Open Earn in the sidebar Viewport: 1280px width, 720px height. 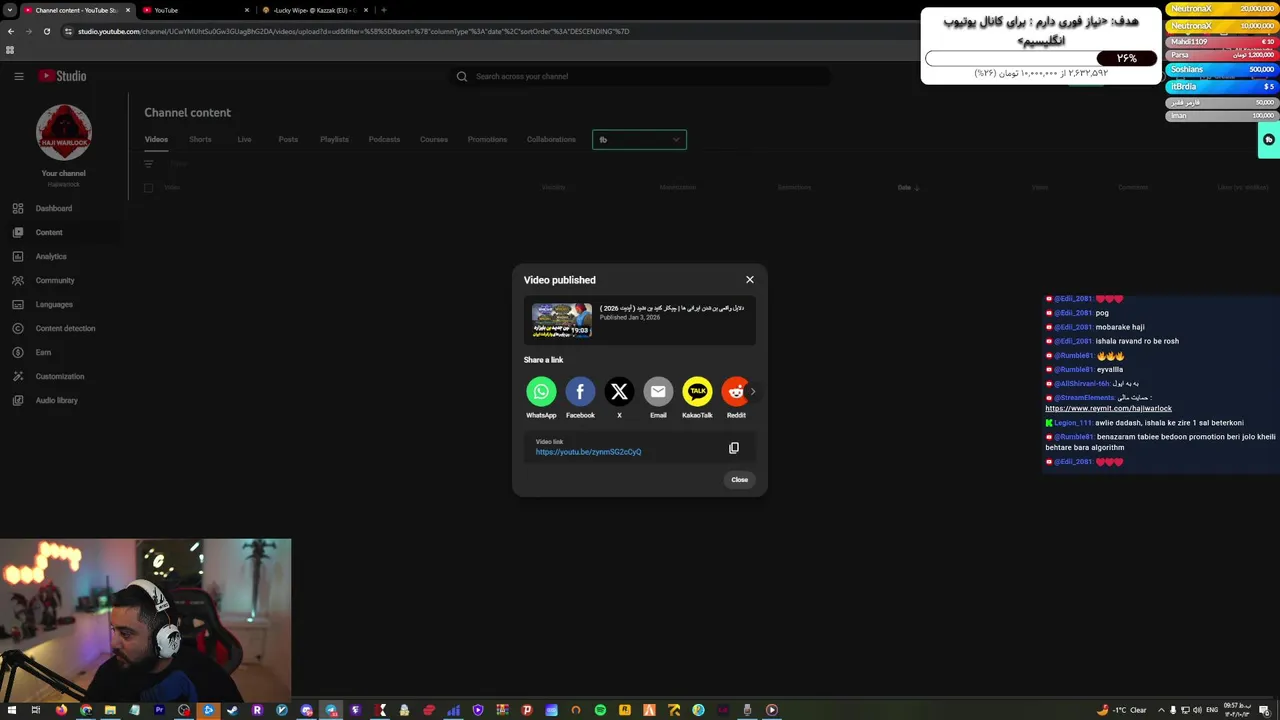(64, 352)
